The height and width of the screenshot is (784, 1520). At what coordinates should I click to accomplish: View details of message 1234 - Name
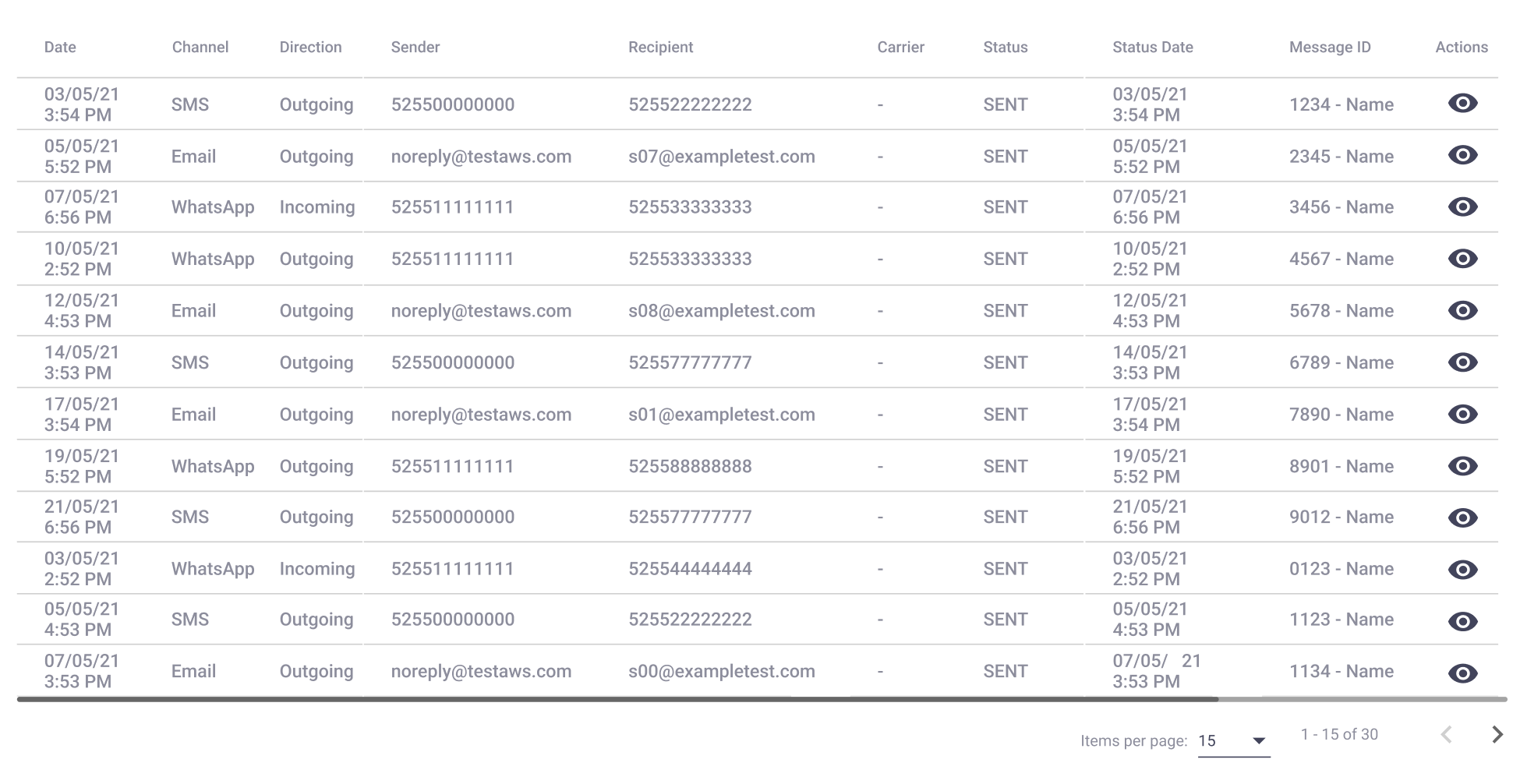(1462, 103)
